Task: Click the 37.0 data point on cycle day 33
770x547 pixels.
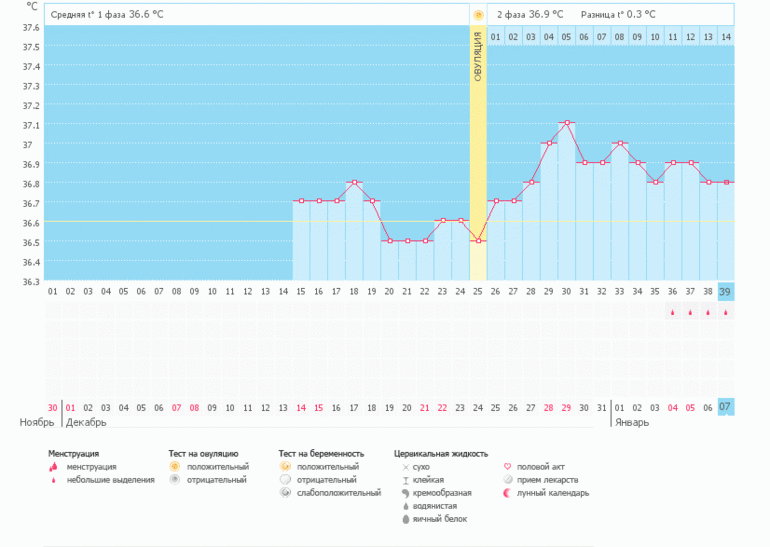Action: point(620,143)
